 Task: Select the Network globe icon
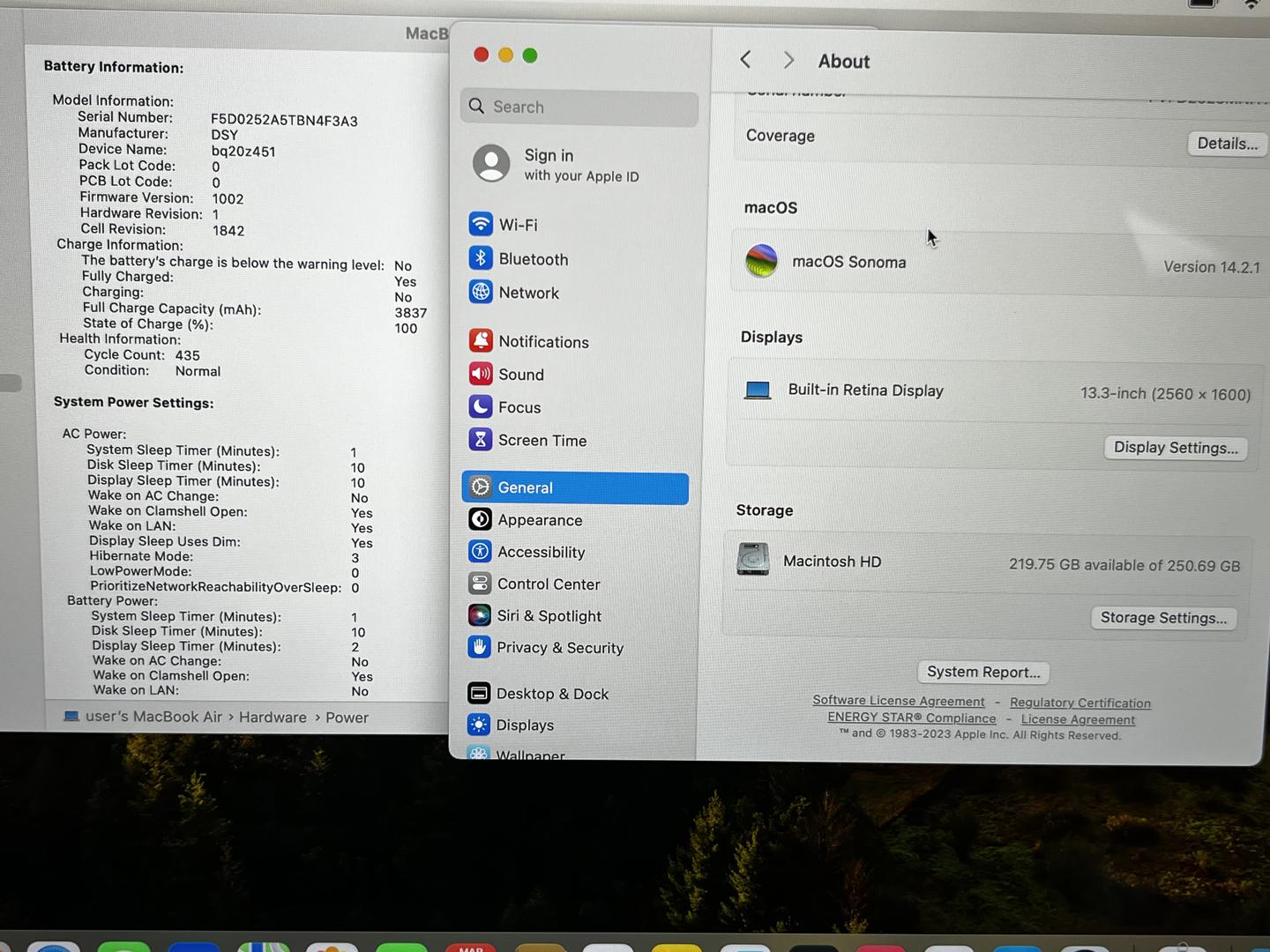[481, 292]
